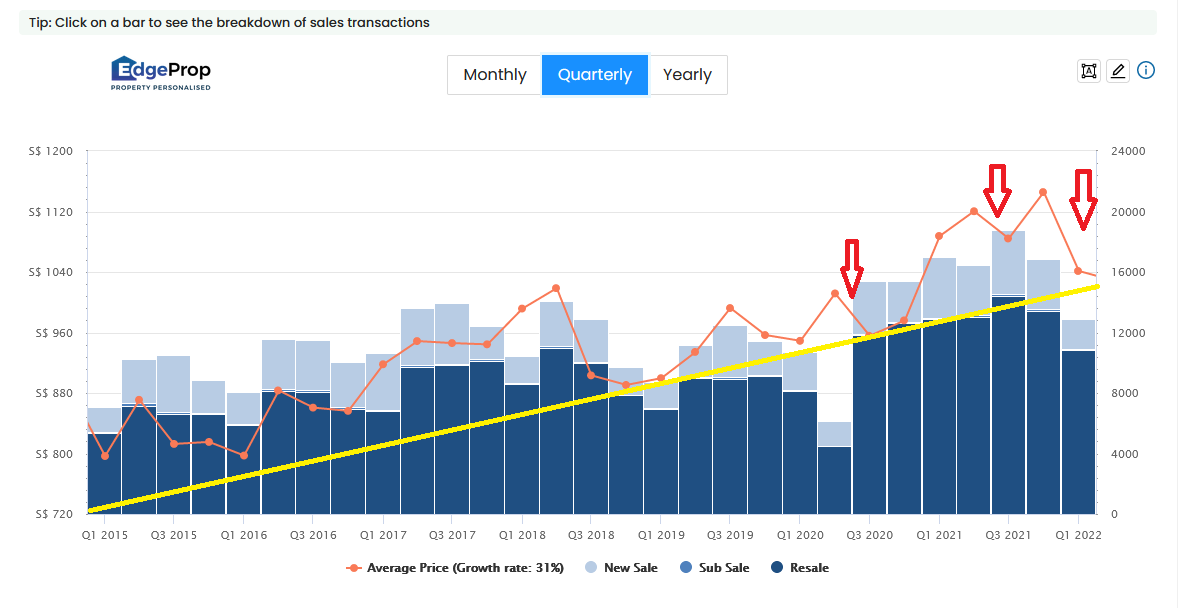Screen dimensions: 1195x608
Task: Click the pencil draw icon
Action: [x=1118, y=71]
